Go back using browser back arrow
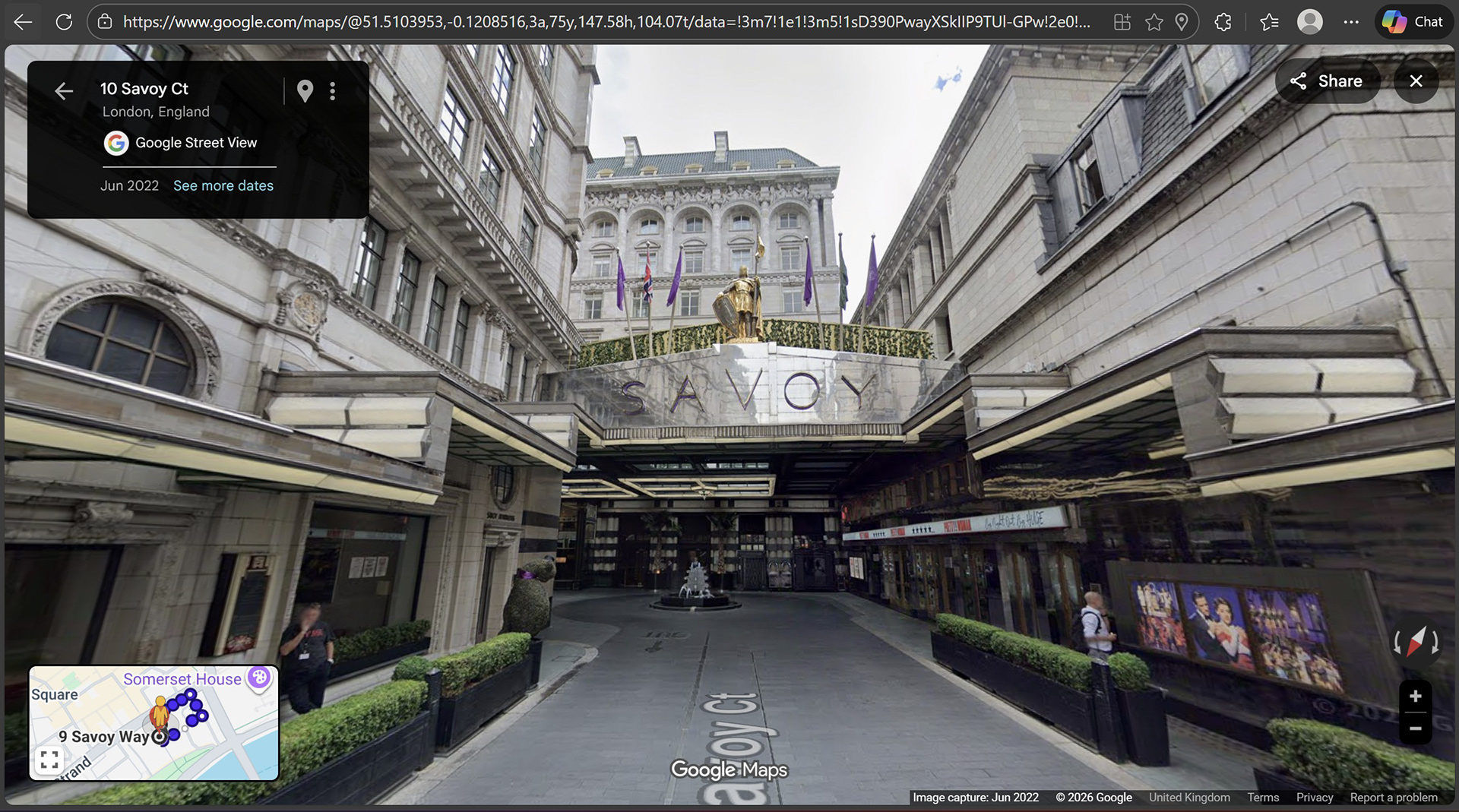 click(23, 22)
